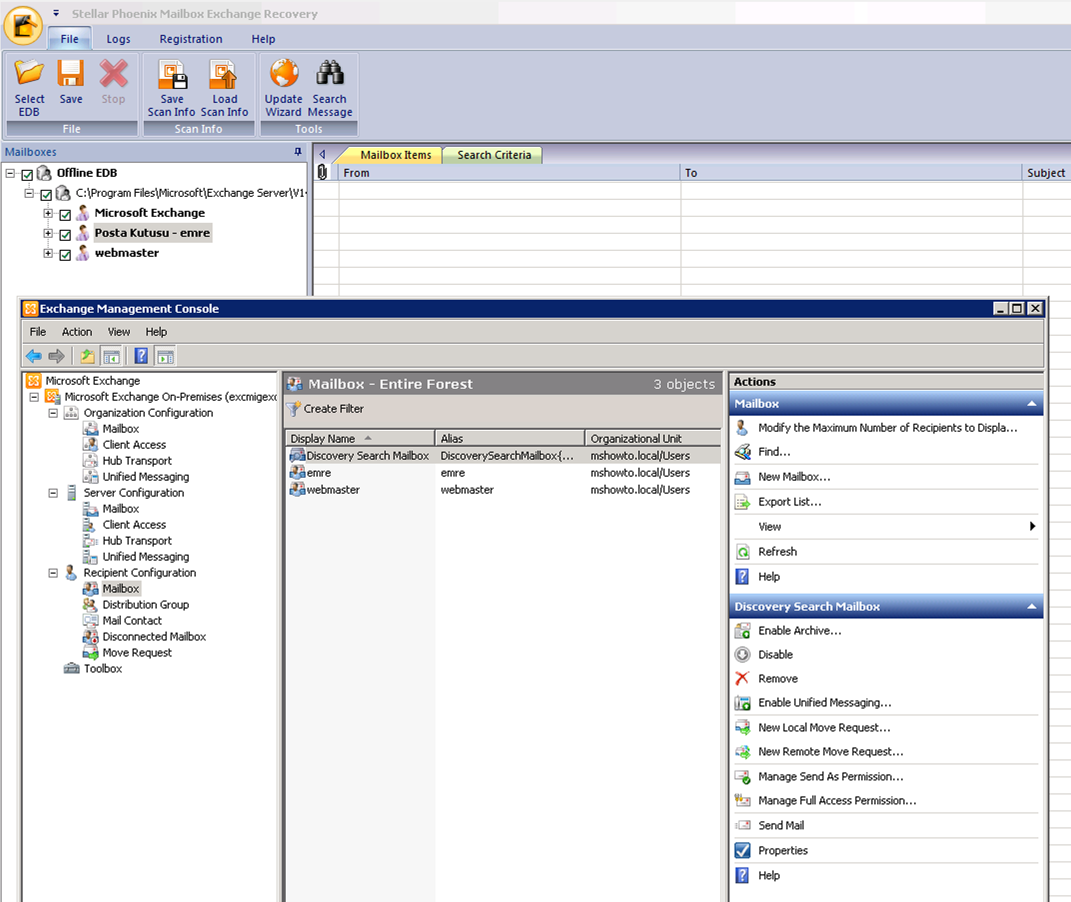Select the emre mailbox row

(x=503, y=473)
